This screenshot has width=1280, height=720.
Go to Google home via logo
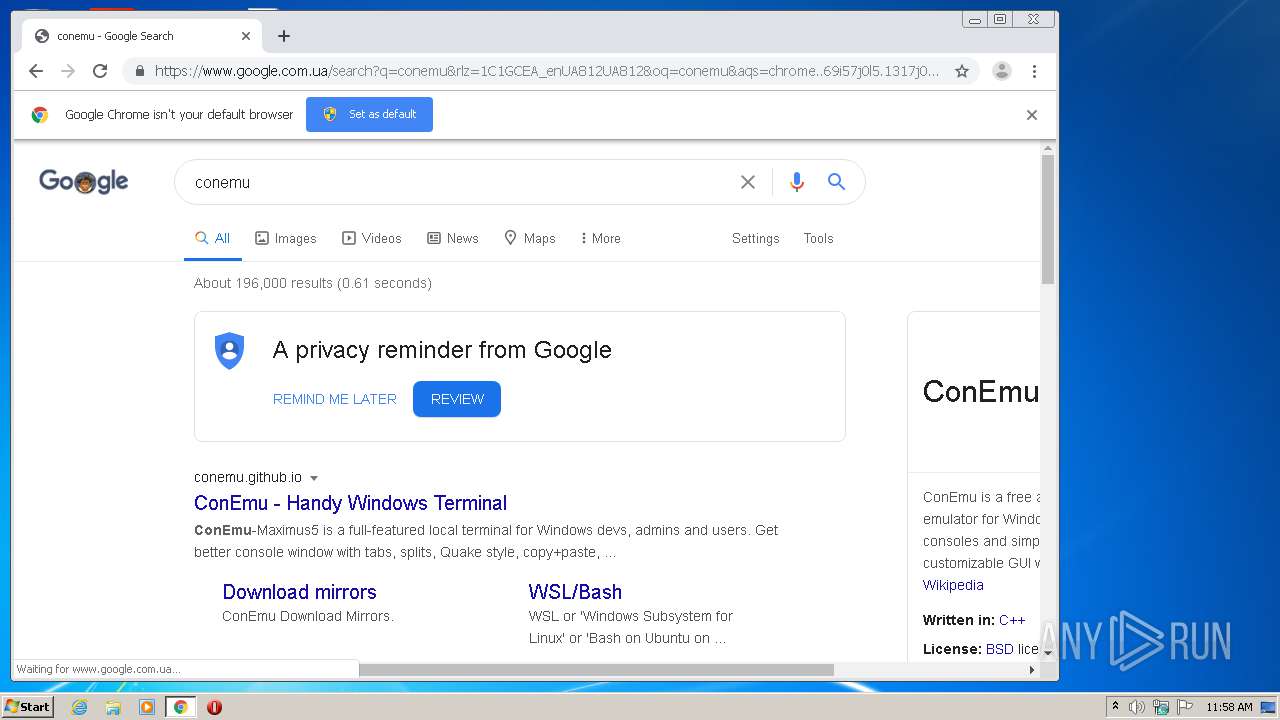pyautogui.click(x=84, y=181)
